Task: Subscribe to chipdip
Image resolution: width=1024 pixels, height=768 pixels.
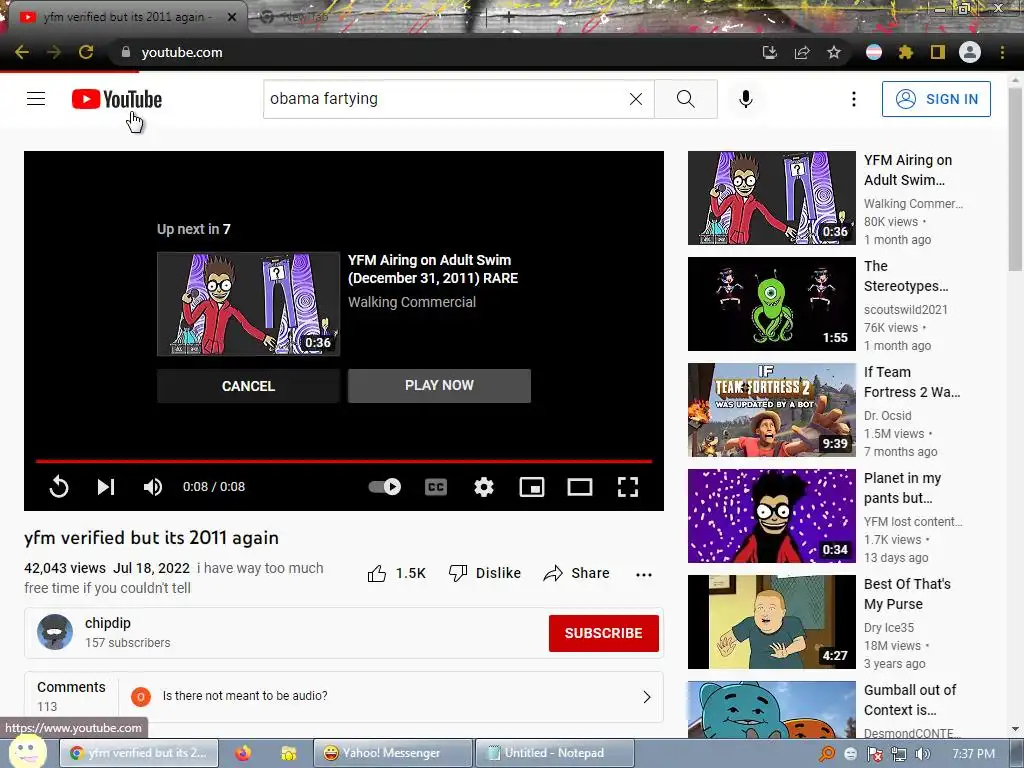Action: point(603,633)
